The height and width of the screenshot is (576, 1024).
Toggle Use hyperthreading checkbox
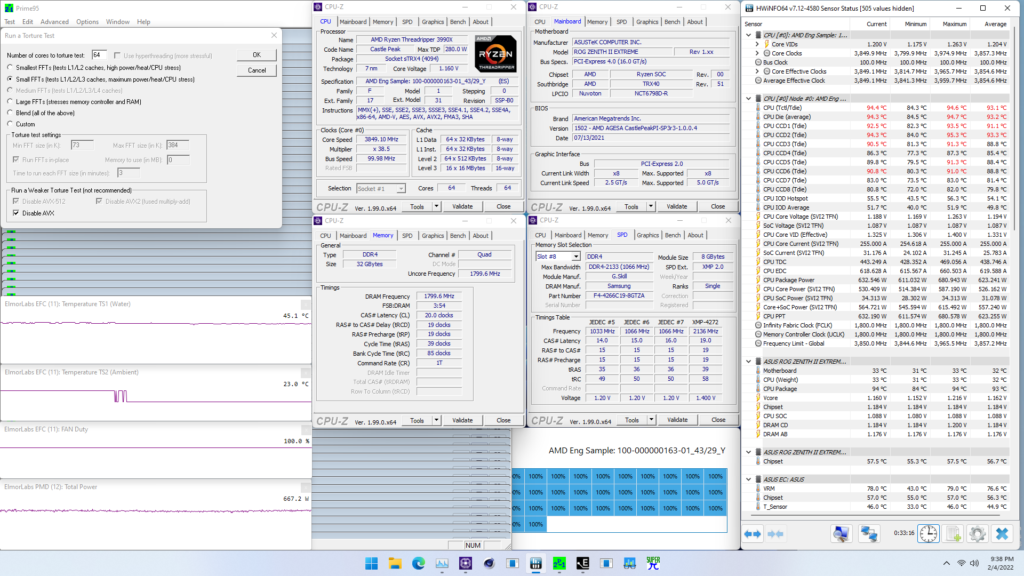pyautogui.click(x=117, y=56)
